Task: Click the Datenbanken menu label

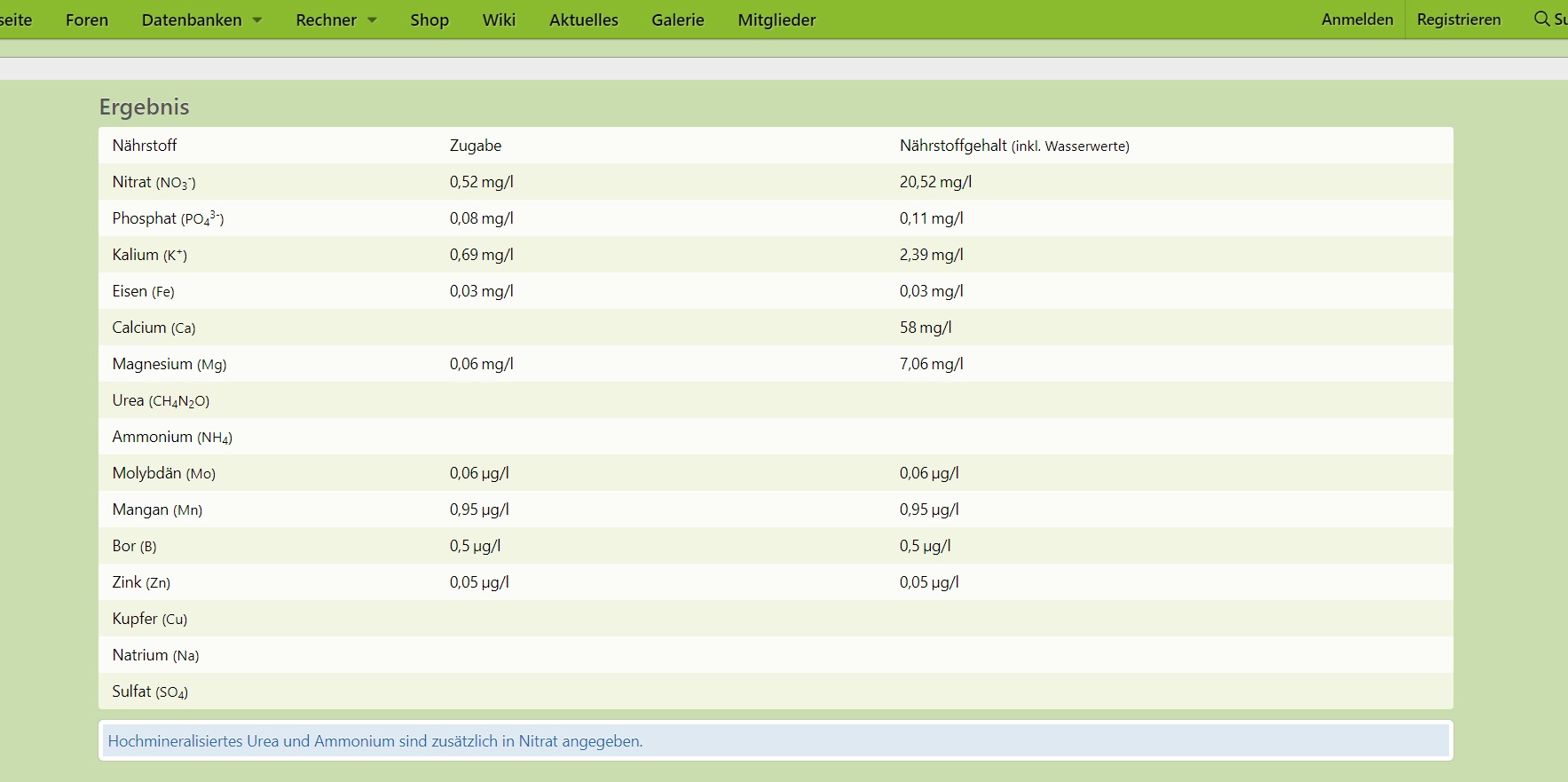Action: (192, 20)
